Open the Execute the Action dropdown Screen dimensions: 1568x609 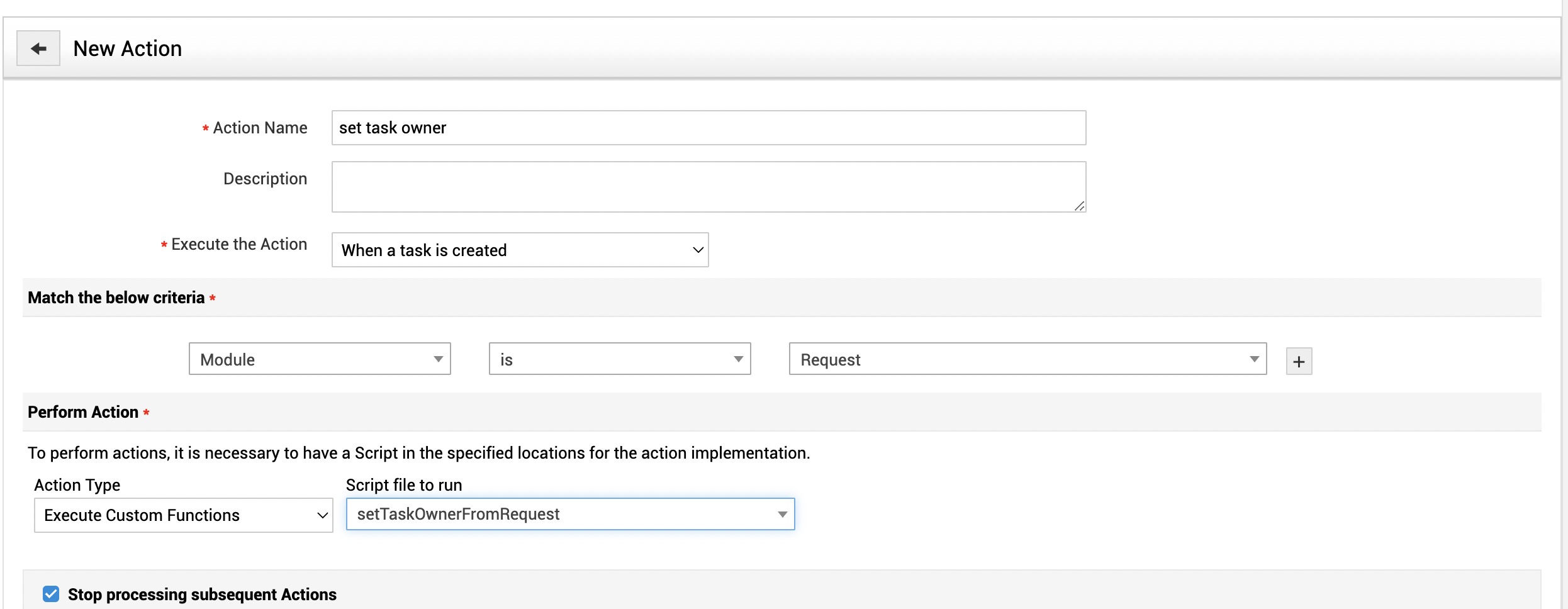tap(520, 250)
